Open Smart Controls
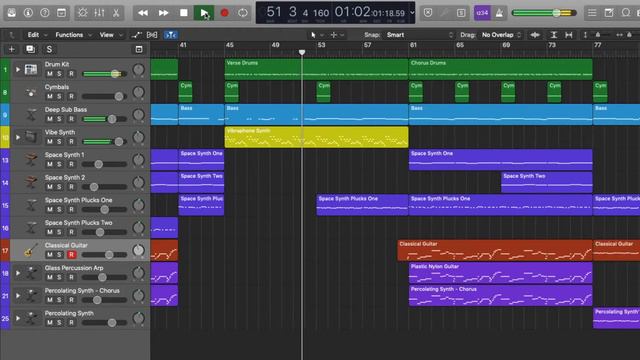The width and height of the screenshot is (640, 360). 83,13
